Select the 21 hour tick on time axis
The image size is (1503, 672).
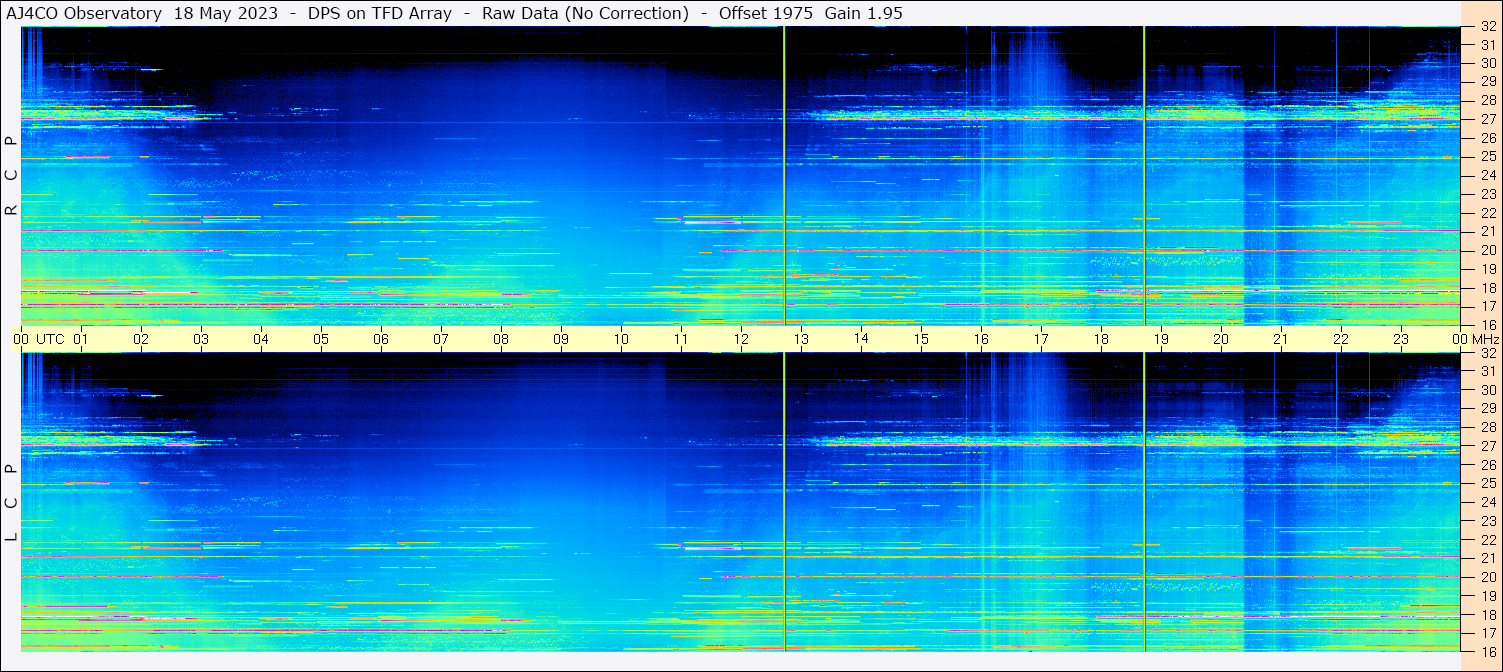coord(1281,339)
